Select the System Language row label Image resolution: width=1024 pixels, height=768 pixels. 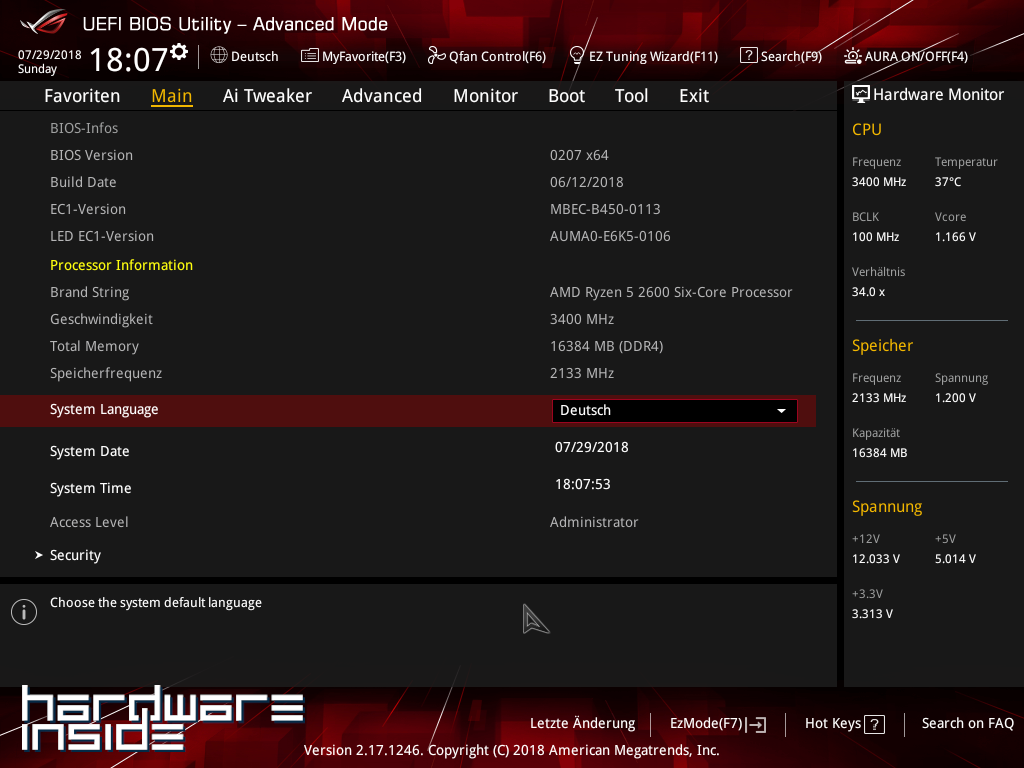point(104,409)
